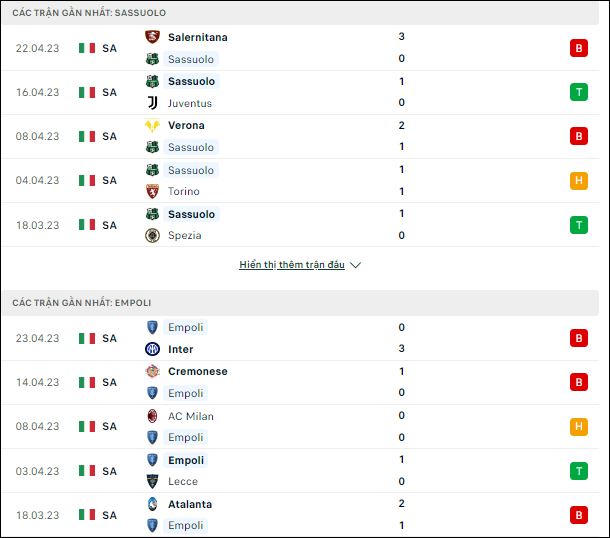This screenshot has width=610, height=538.
Task: Click the 'Các trận gần nhất: Empoli' header
Action: pyautogui.click(x=82, y=303)
